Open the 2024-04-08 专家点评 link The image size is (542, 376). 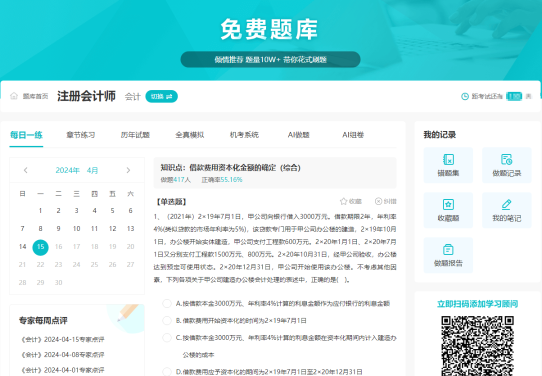click(63, 355)
